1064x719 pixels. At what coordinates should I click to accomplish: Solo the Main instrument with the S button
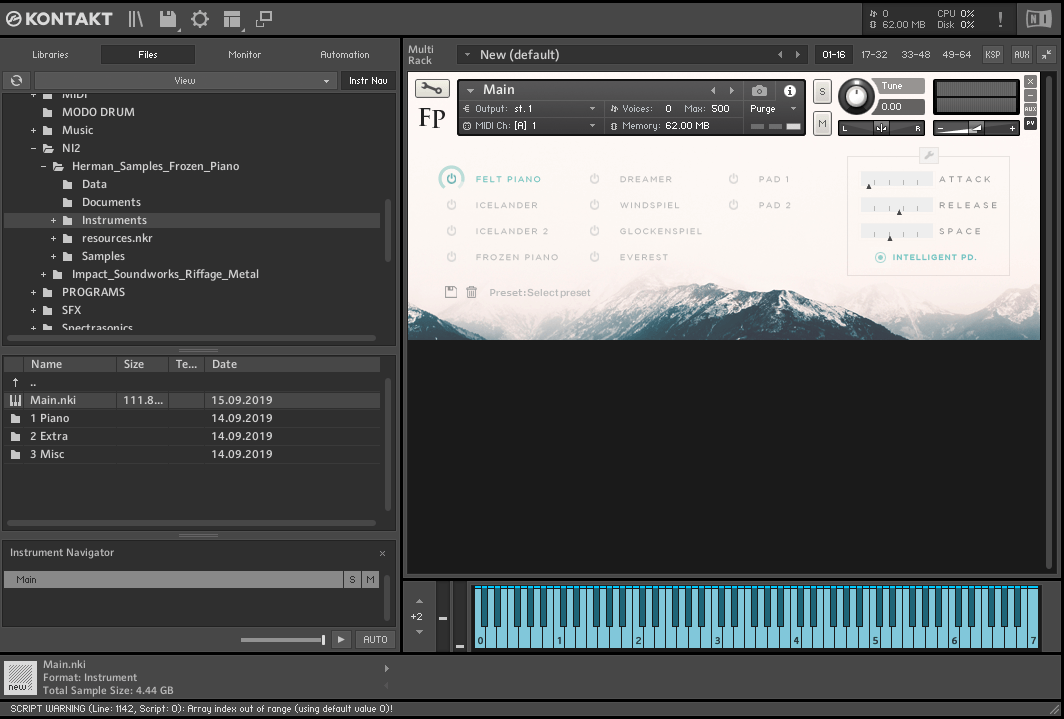(x=822, y=91)
